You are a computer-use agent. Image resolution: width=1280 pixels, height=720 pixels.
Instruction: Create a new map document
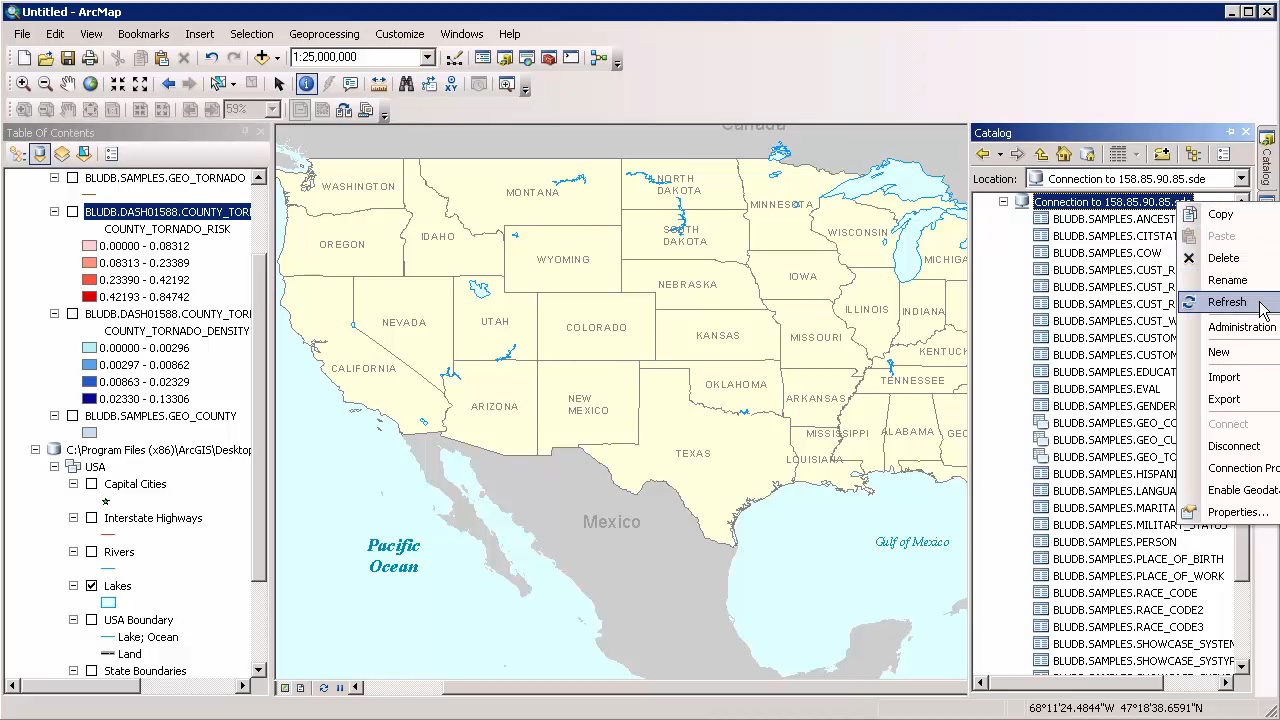tap(24, 58)
